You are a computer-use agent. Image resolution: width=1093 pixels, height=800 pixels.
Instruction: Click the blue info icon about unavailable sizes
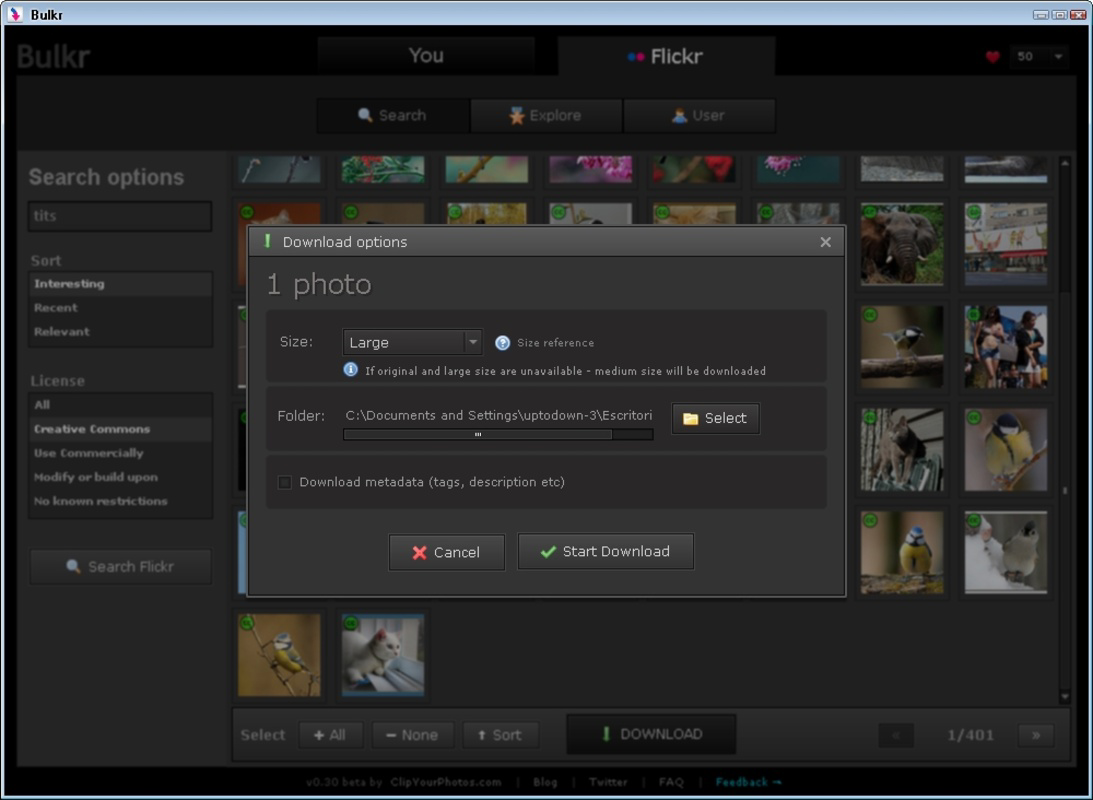351,369
